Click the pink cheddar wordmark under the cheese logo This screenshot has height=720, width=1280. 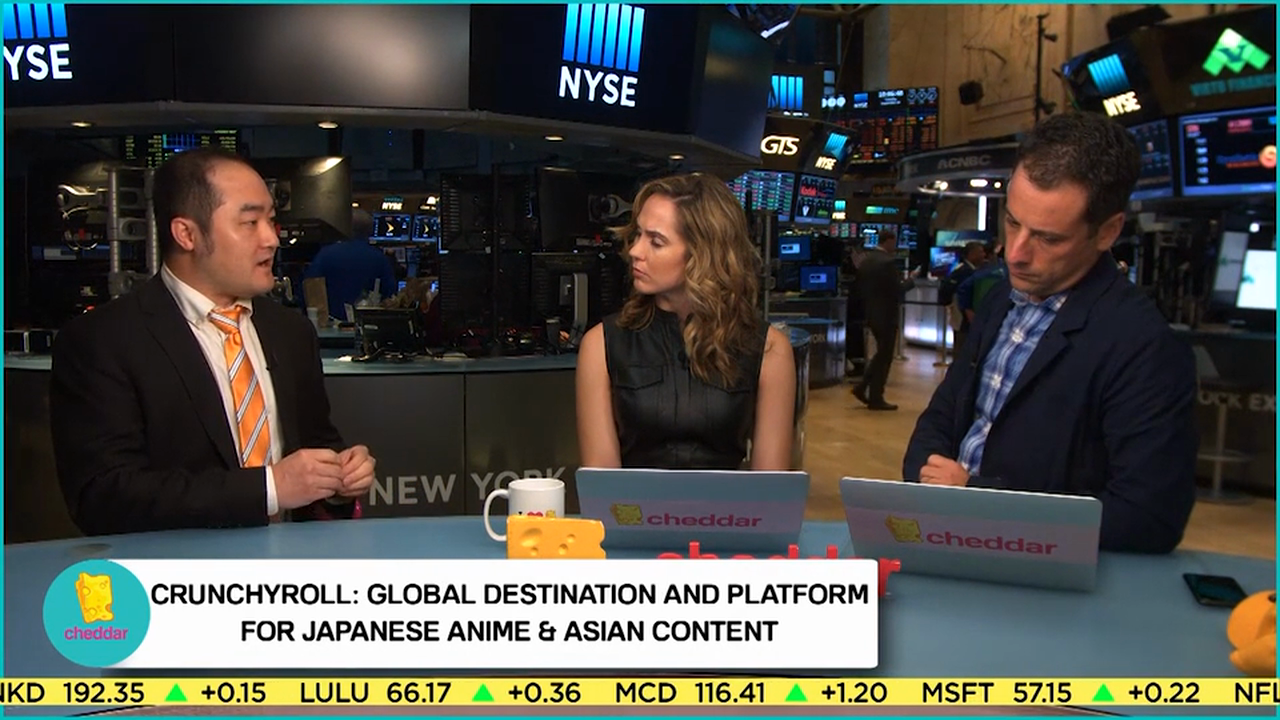[x=96, y=635]
